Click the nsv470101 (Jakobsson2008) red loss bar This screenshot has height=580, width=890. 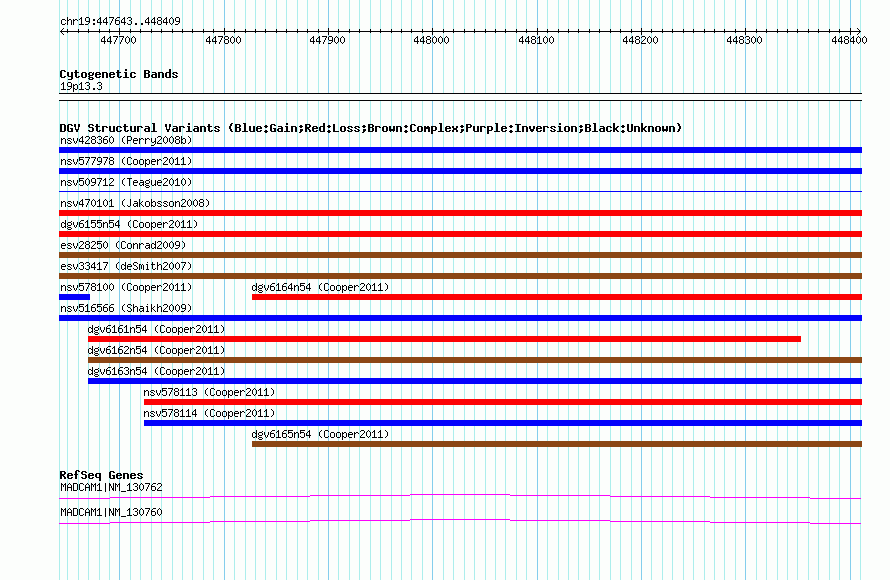[460, 213]
